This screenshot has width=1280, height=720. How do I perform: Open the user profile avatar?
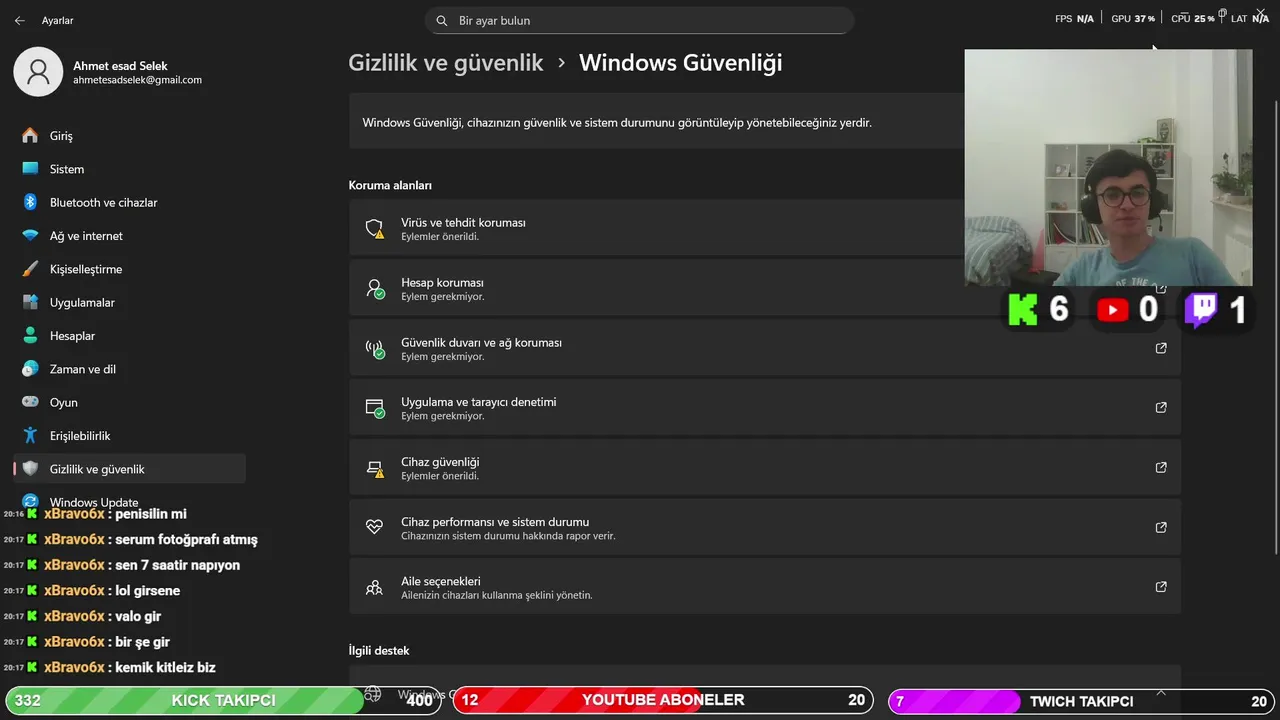(x=38, y=72)
